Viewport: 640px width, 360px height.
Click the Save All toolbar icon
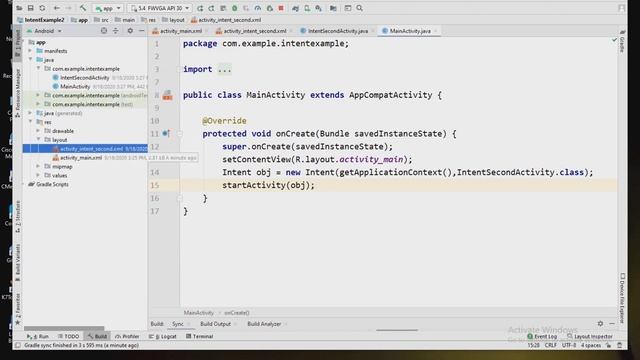31,8
